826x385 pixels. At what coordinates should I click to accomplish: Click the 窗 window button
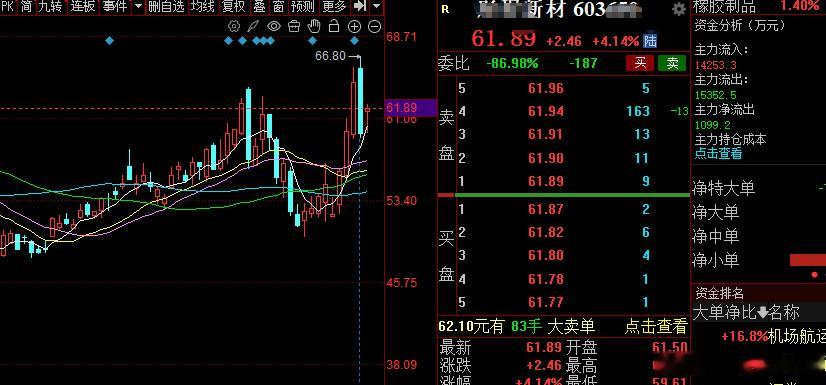coord(278,6)
